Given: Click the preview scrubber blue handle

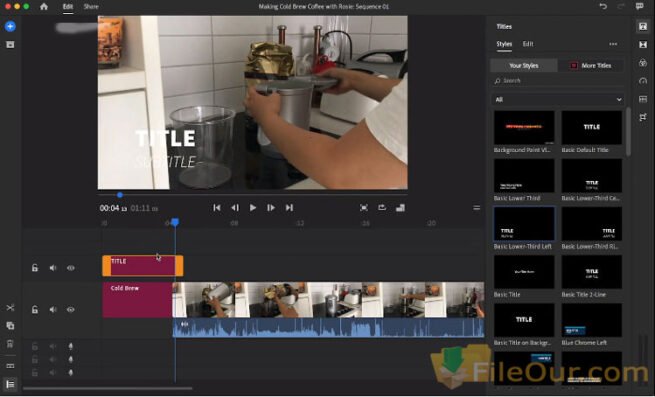Looking at the screenshot, I should coord(120,195).
